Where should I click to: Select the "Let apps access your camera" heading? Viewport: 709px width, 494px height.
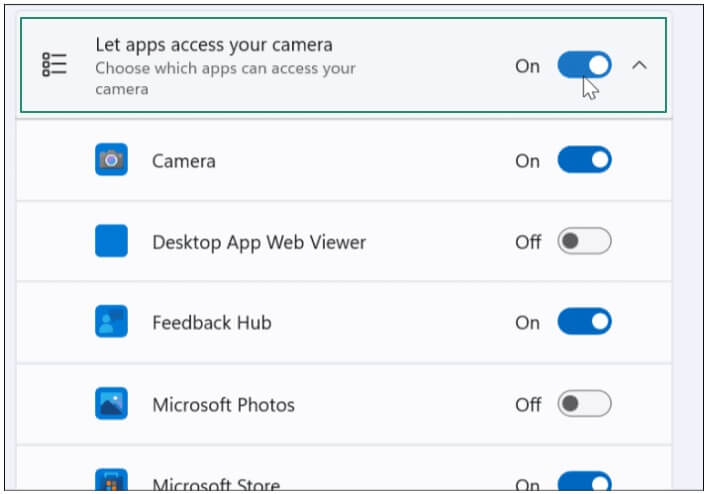click(x=214, y=45)
